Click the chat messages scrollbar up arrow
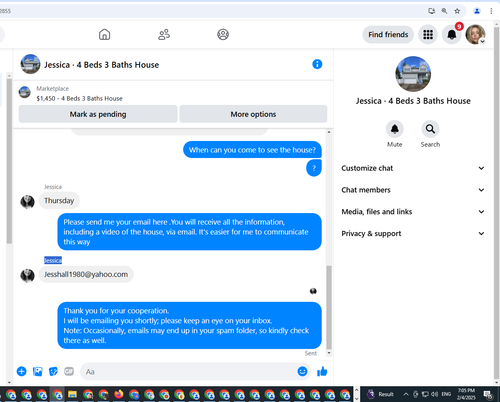The image size is (500, 402). click(x=329, y=132)
